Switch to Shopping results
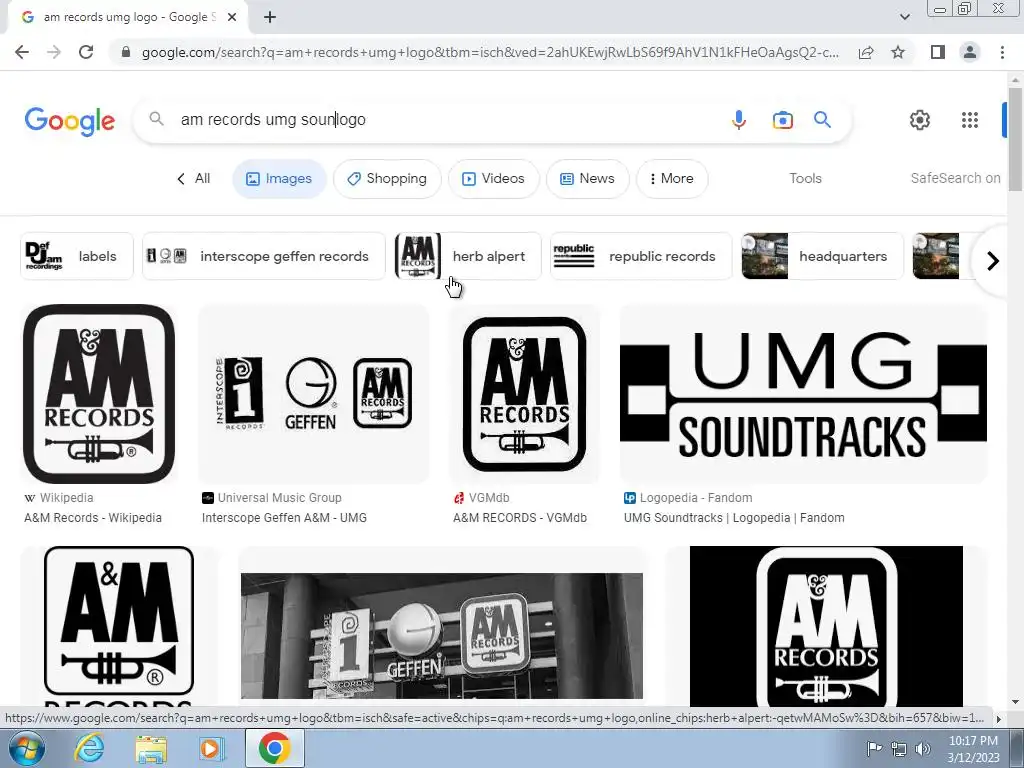Image resolution: width=1024 pixels, height=768 pixels. click(x=387, y=178)
